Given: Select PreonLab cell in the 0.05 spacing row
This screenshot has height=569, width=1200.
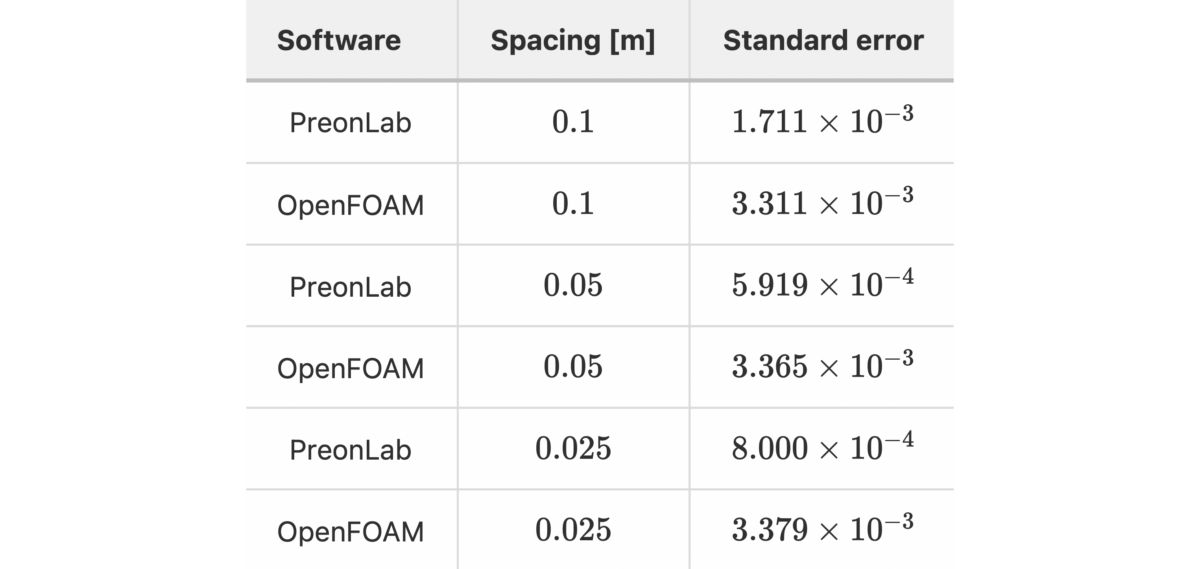Looking at the screenshot, I should [x=350, y=287].
